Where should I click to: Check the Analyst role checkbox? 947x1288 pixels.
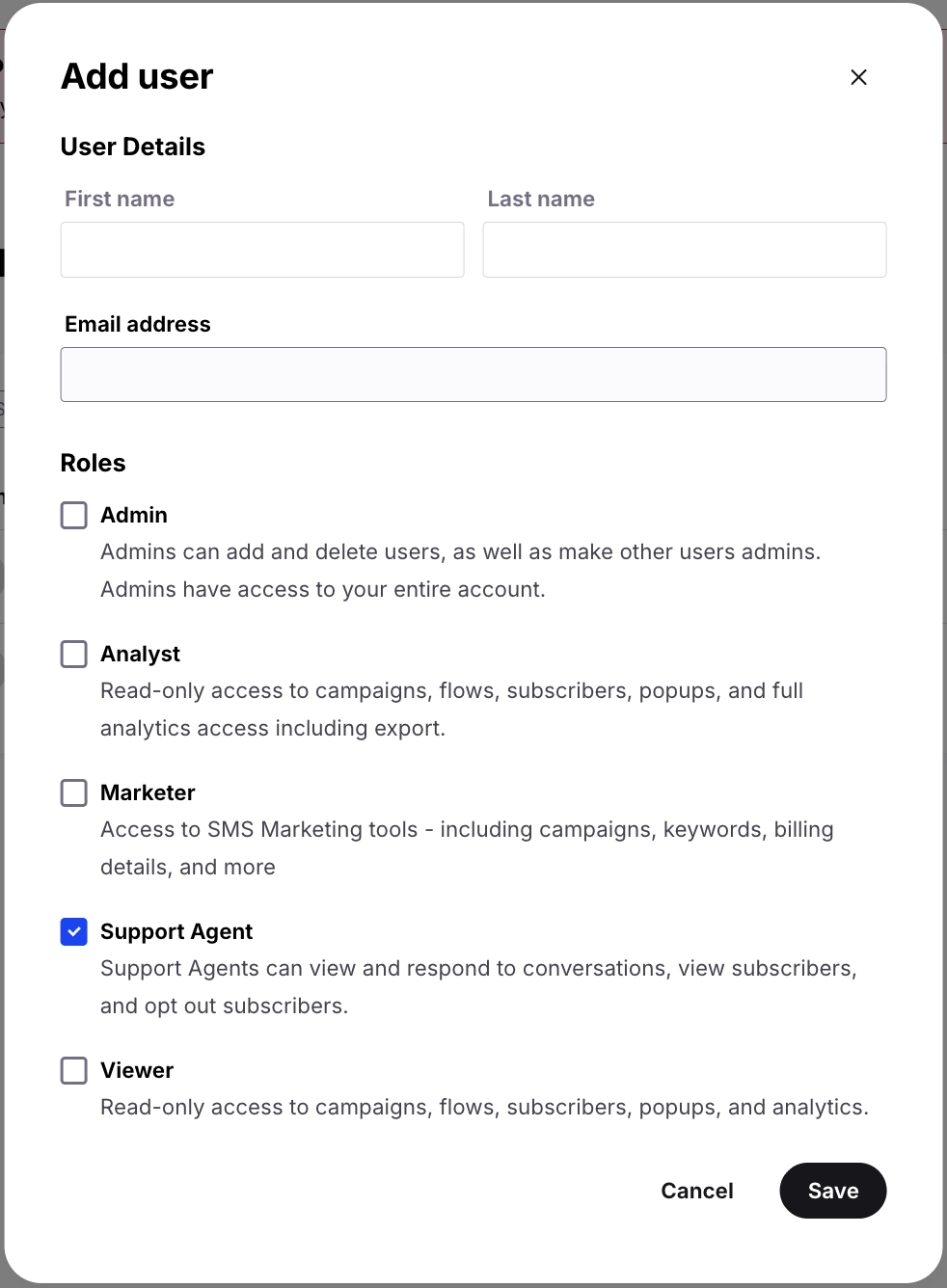[x=73, y=654]
